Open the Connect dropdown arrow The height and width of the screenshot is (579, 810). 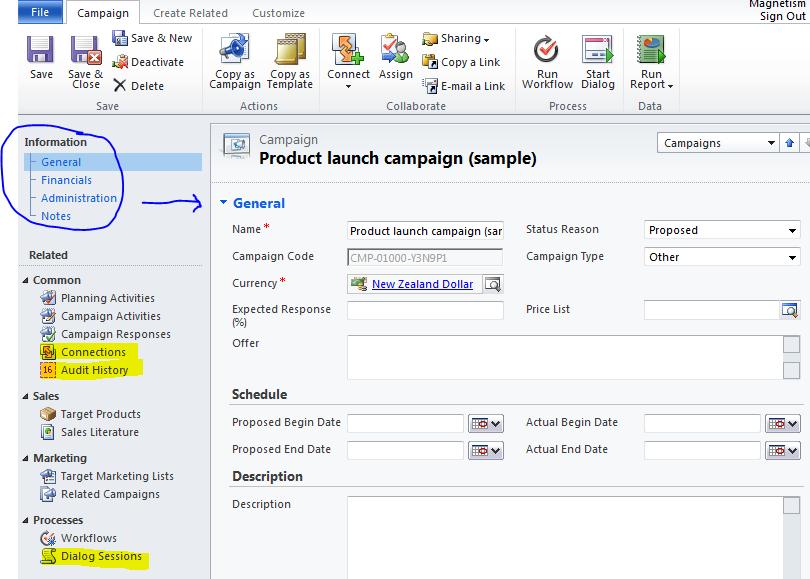click(x=348, y=86)
